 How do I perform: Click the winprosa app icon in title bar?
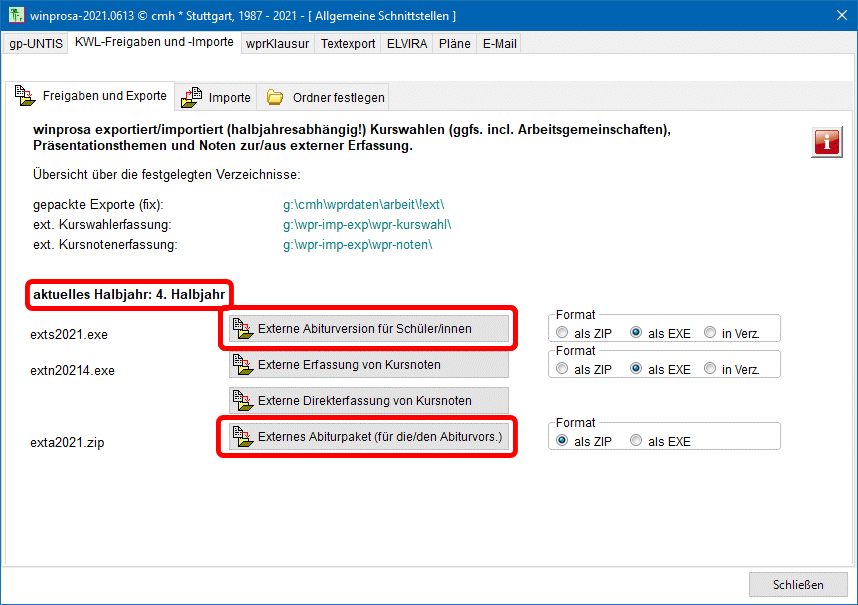[x=14, y=16]
